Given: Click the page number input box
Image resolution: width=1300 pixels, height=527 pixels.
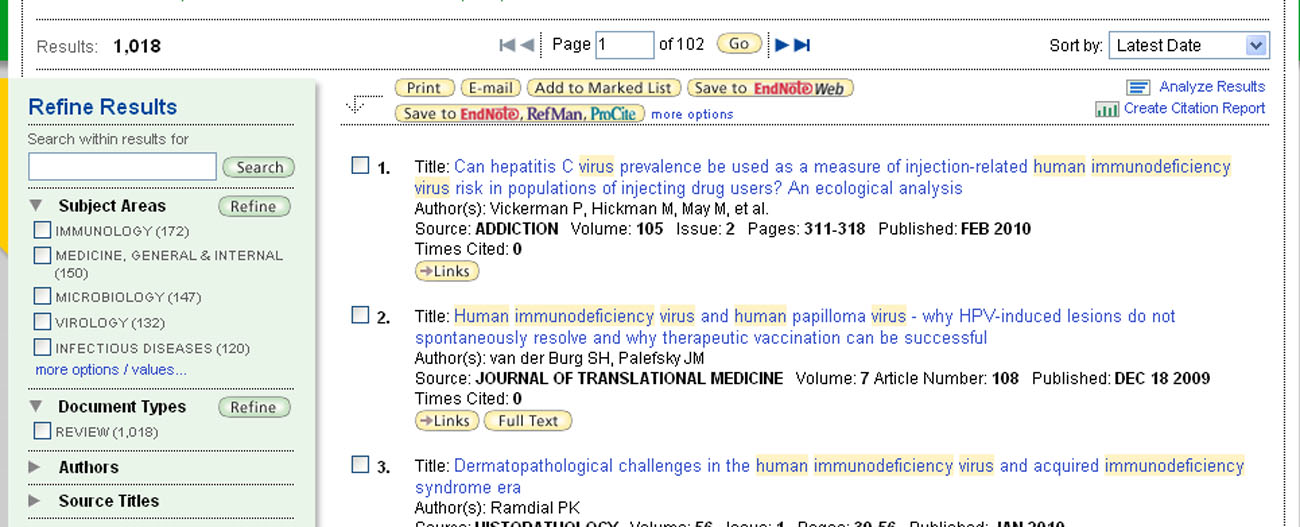Looking at the screenshot, I should (624, 45).
